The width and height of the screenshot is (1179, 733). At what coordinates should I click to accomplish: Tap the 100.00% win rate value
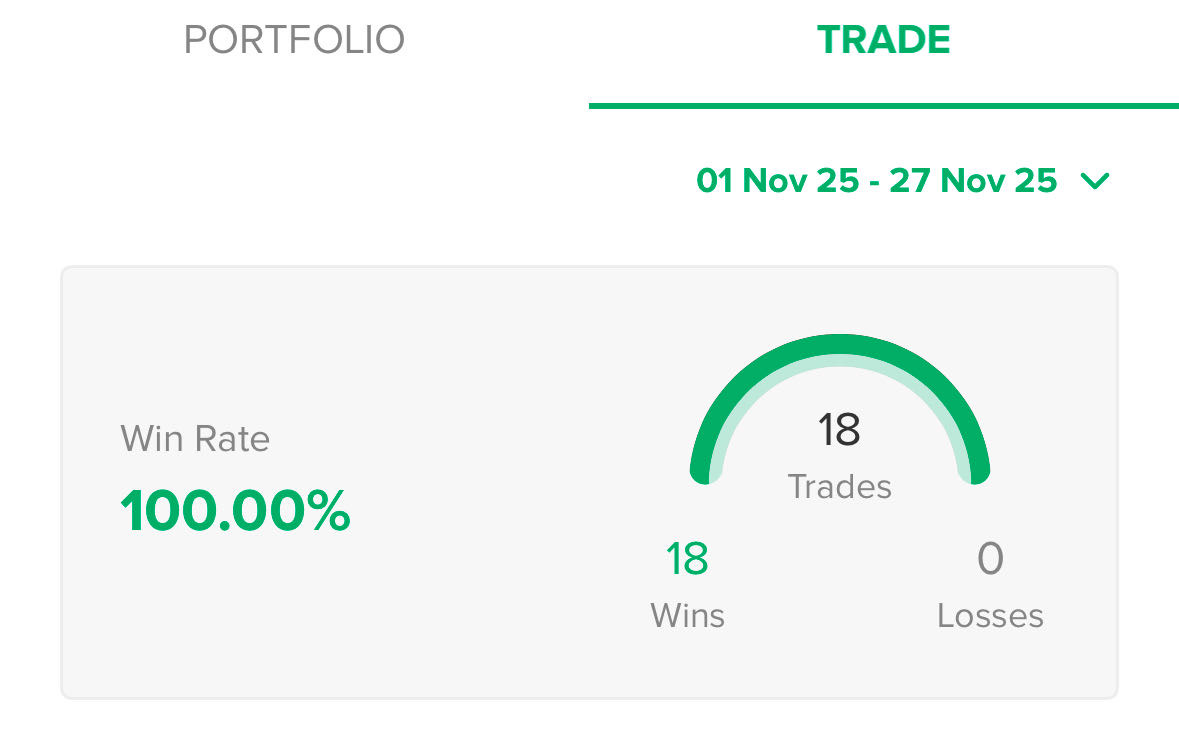point(235,511)
